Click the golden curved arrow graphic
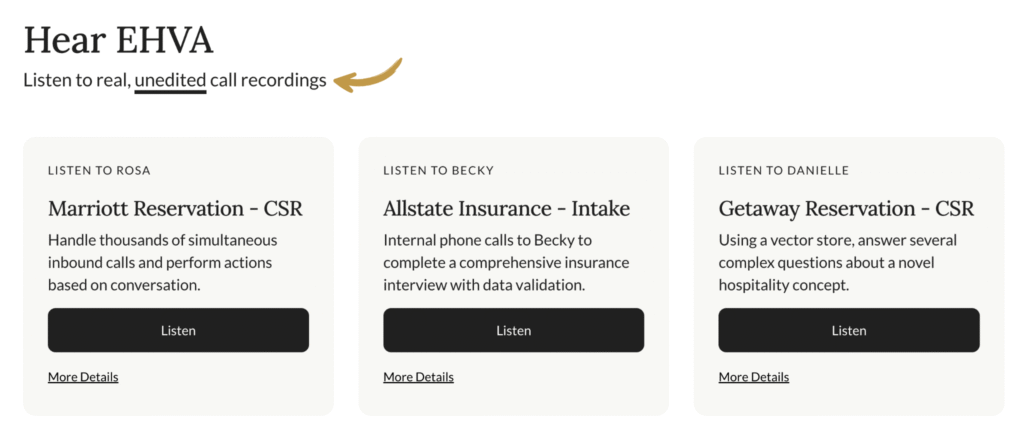1024x432 pixels. coord(367,76)
